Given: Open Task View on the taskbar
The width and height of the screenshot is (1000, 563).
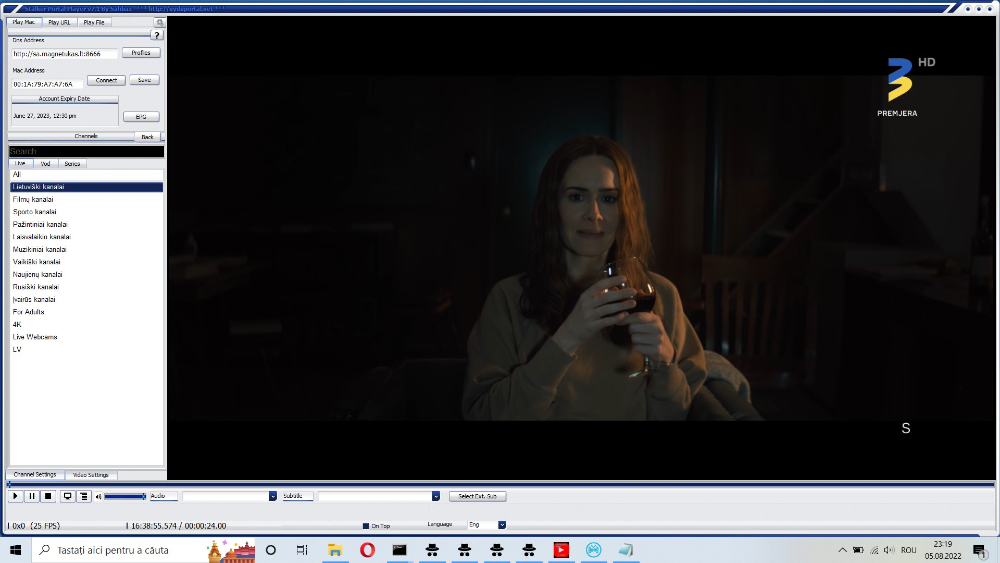Looking at the screenshot, I should (x=302, y=550).
